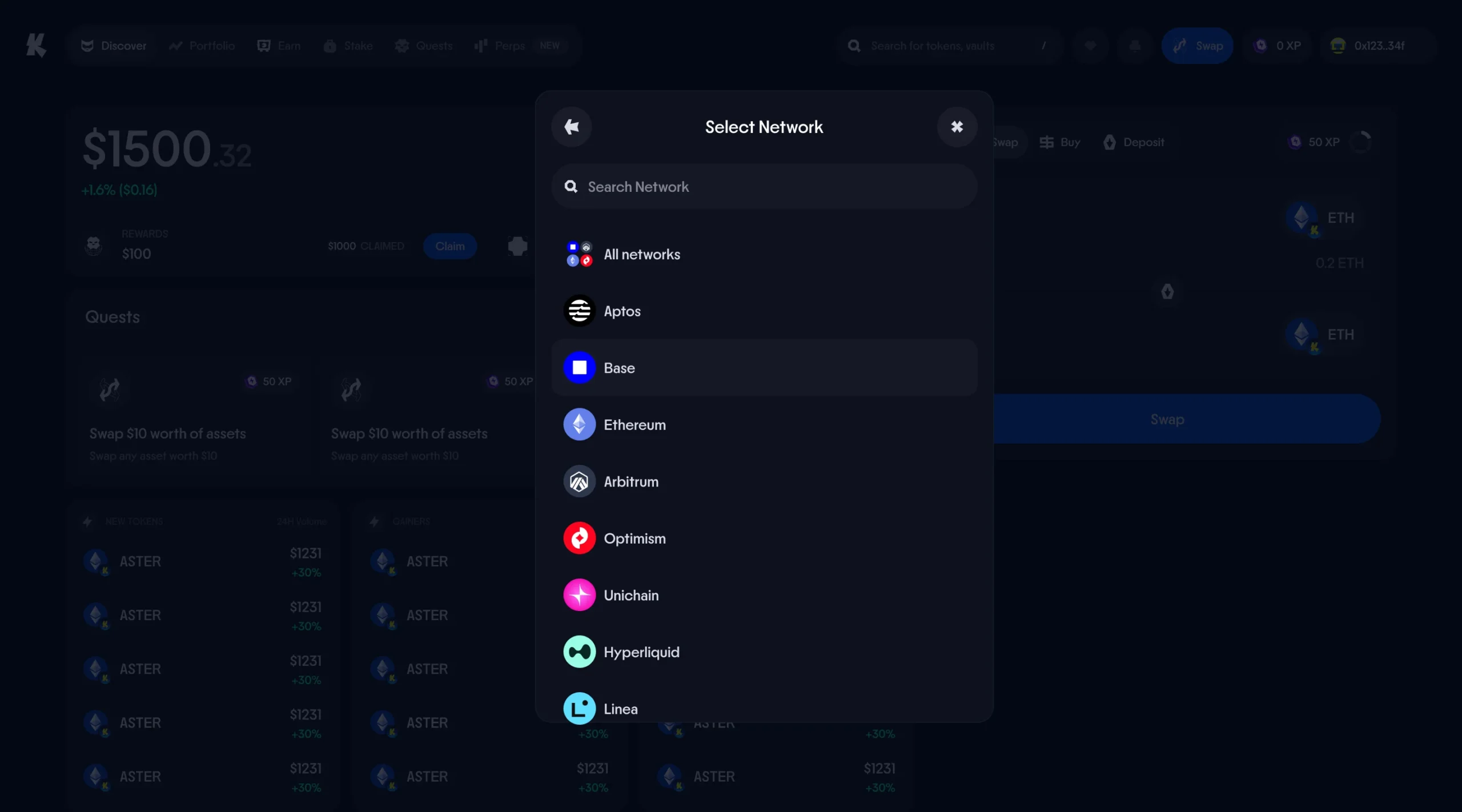Click the Linea network label
Screen dimensions: 1462x812
pyautogui.click(x=620, y=709)
